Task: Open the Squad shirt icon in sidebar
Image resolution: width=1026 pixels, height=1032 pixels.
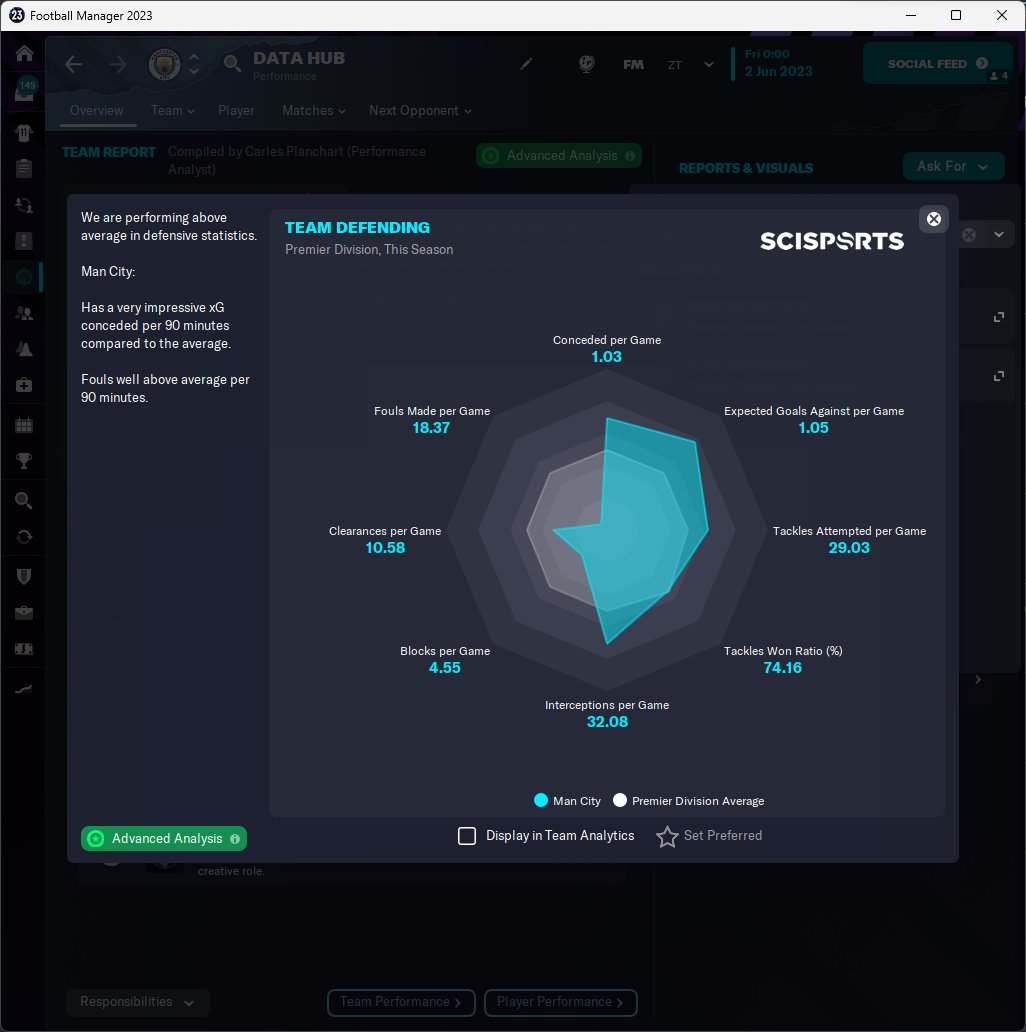Action: click(24, 133)
